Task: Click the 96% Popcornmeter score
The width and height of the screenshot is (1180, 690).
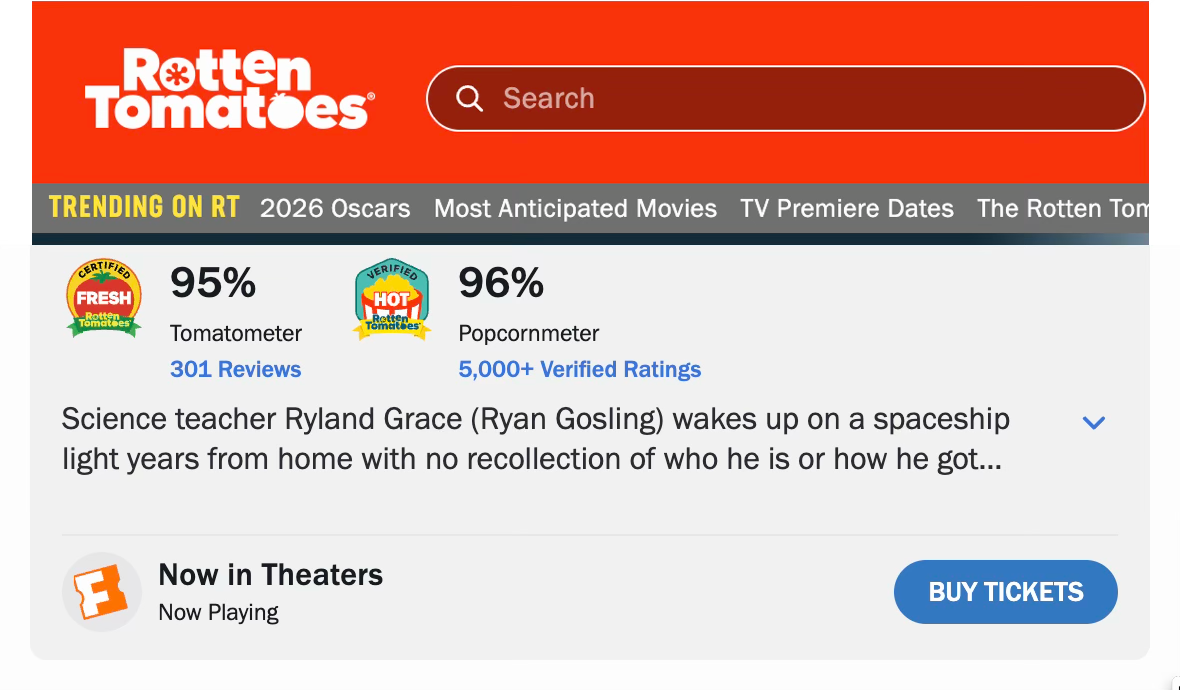Action: (501, 283)
